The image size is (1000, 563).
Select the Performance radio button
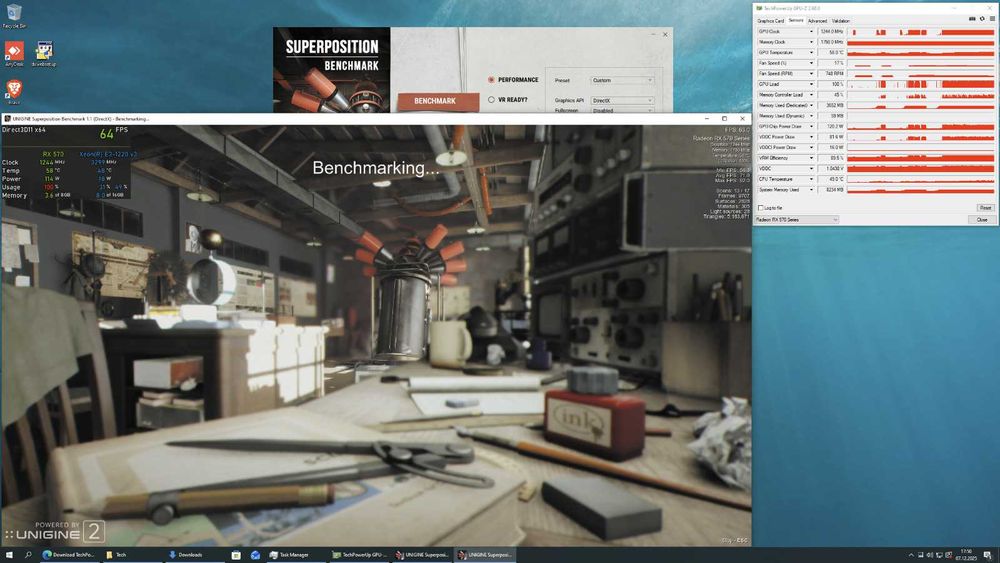tap(491, 80)
